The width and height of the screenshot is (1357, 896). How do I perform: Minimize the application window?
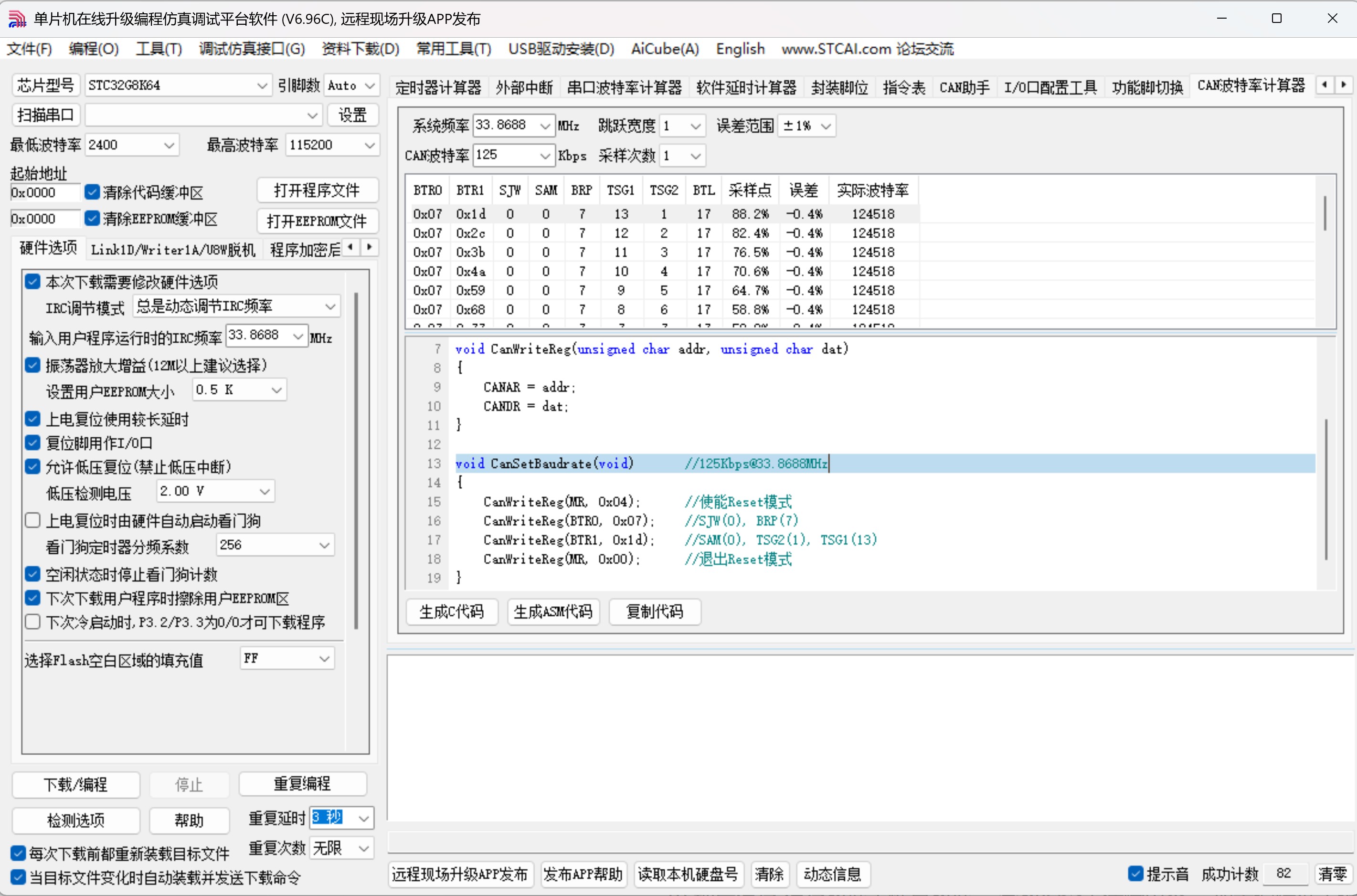[x=1221, y=18]
